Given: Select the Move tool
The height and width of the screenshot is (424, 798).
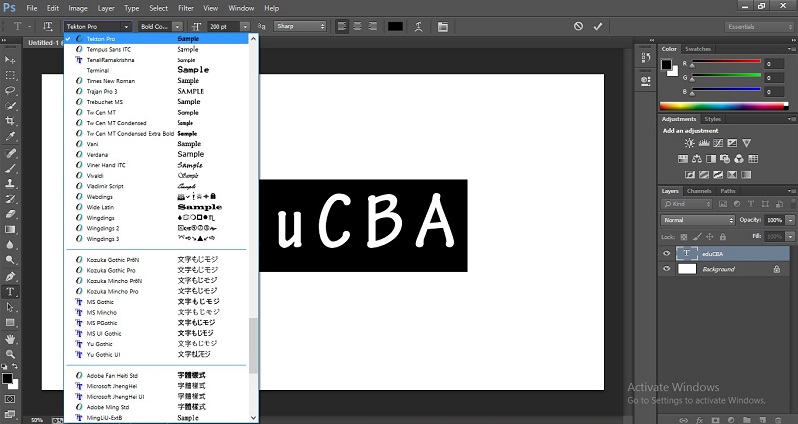Looking at the screenshot, I should 10,60.
